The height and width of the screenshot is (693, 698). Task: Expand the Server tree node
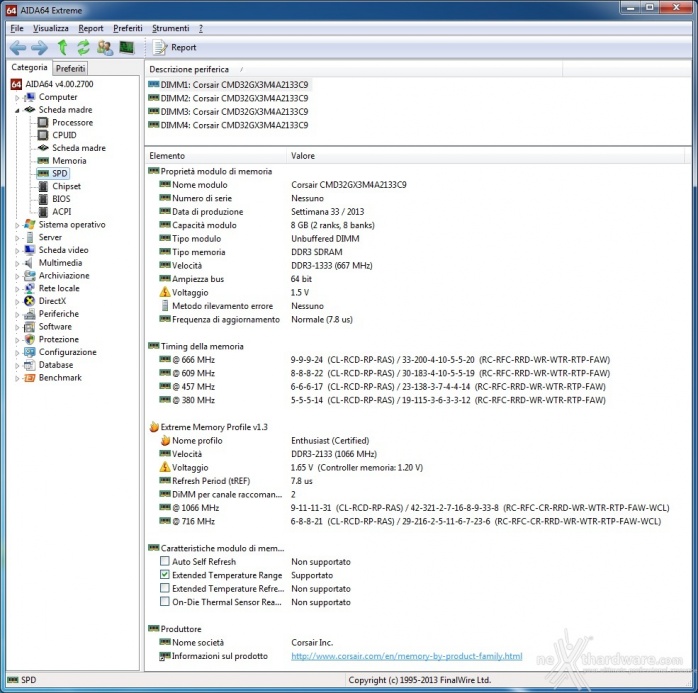(17, 238)
